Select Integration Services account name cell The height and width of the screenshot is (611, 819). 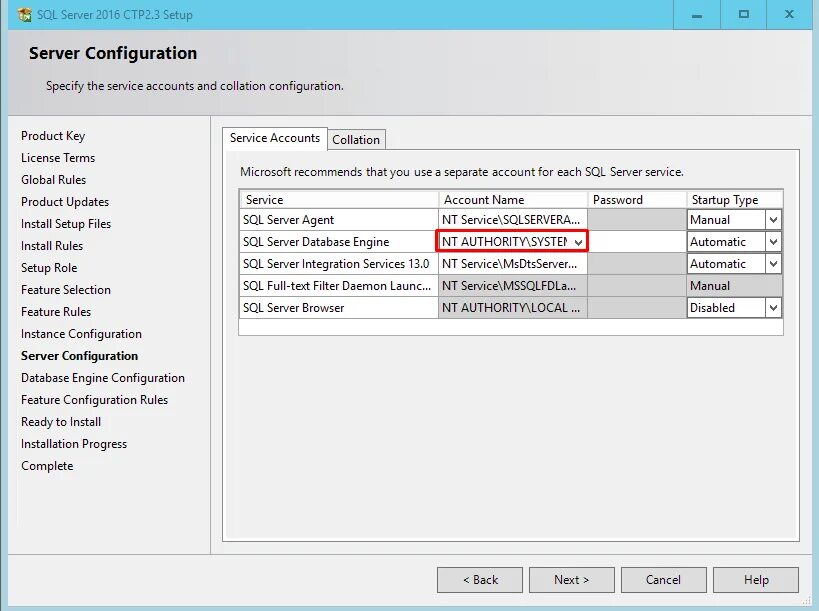coord(512,264)
